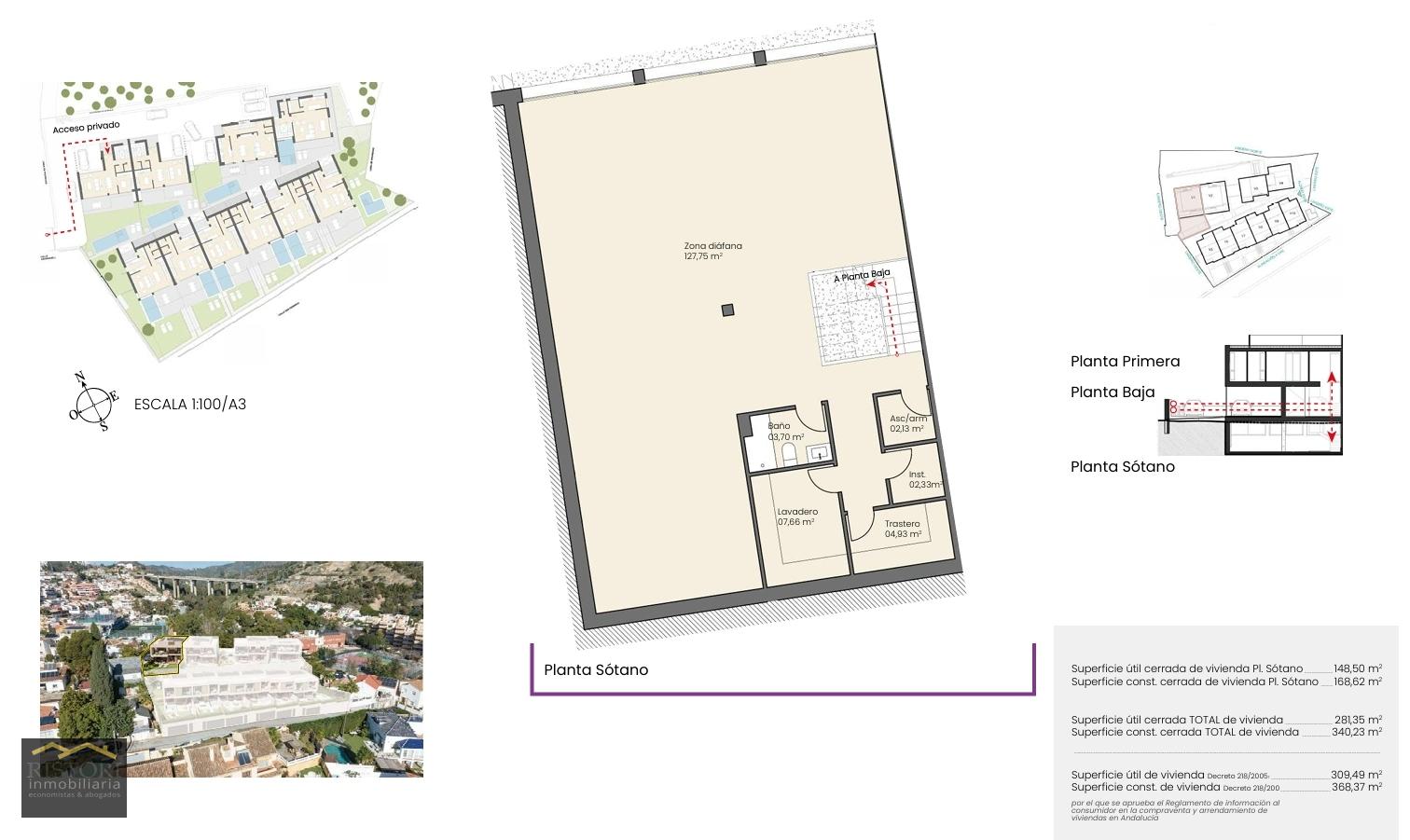This screenshot has width=1410, height=840.
Task: Click the Planta Sótano title under floor plan
Action: click(596, 670)
